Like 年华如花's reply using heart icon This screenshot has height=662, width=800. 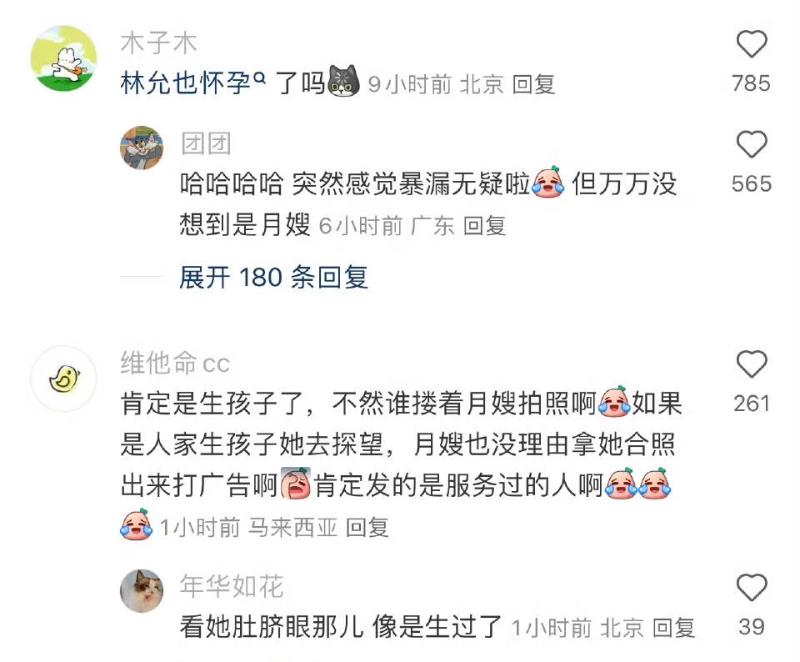(752, 588)
